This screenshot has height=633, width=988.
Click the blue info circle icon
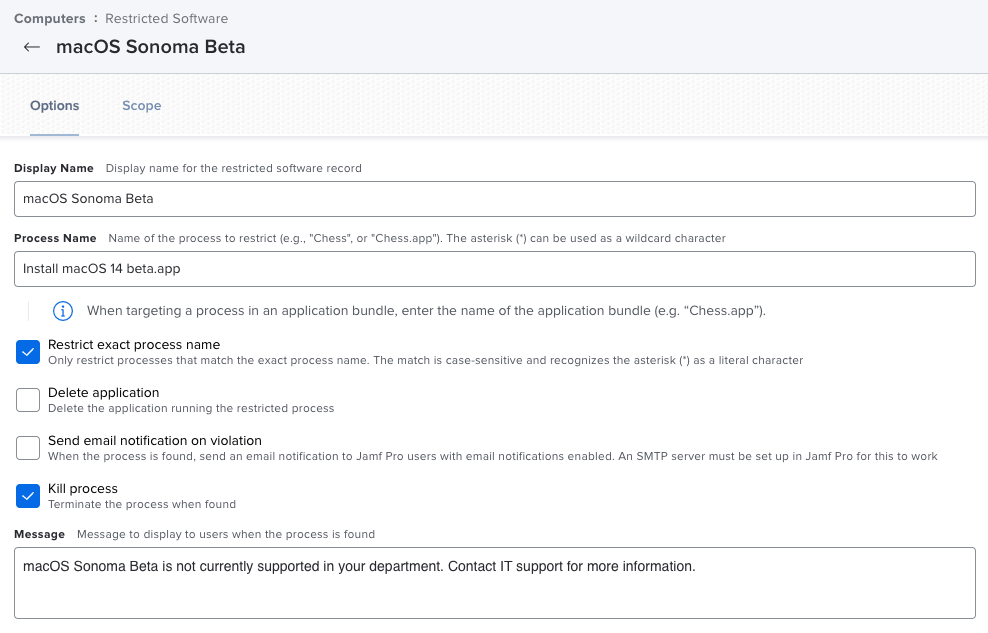coord(63,311)
